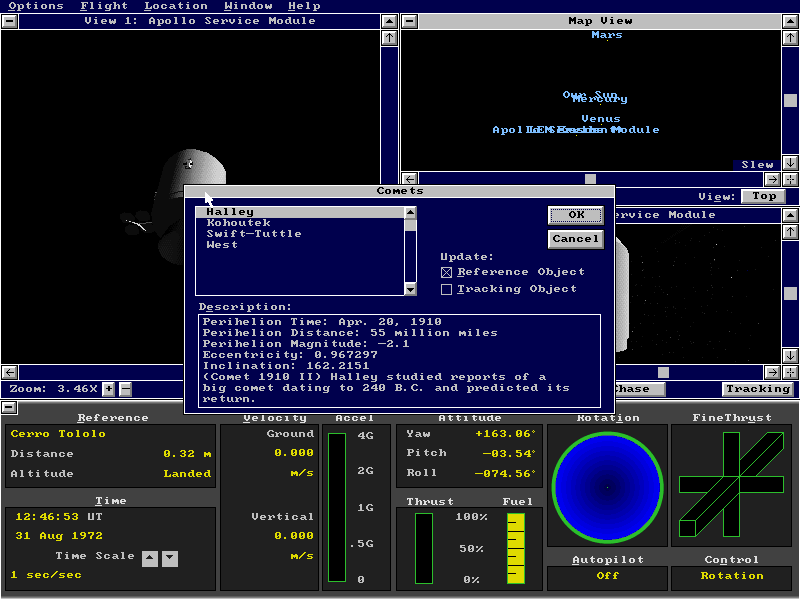
Task: Click the blue Rotation control ball
Action: point(607,487)
